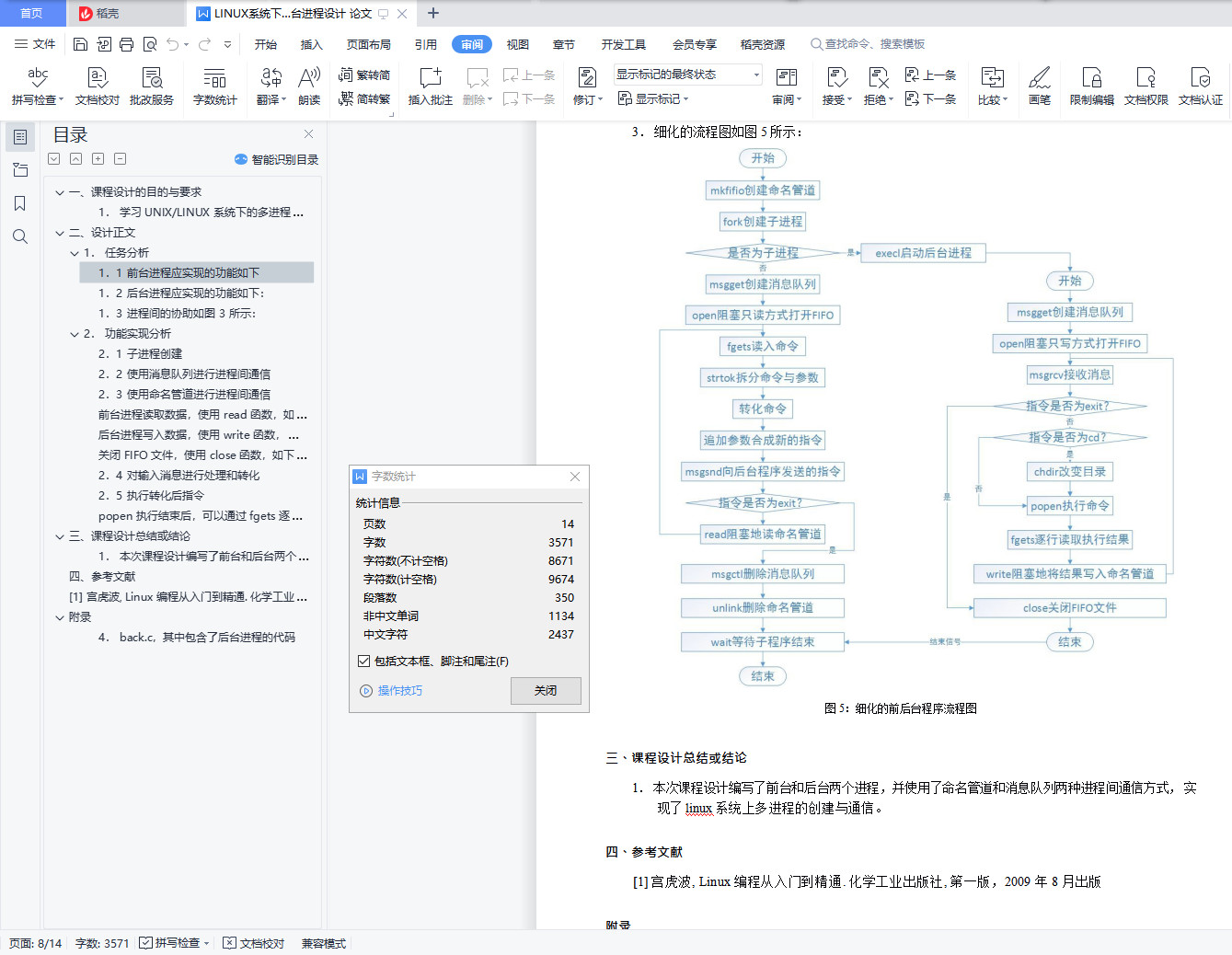The height and width of the screenshot is (955, 1232).
Task: Open the 字数统计 word count tool
Action: [x=214, y=86]
